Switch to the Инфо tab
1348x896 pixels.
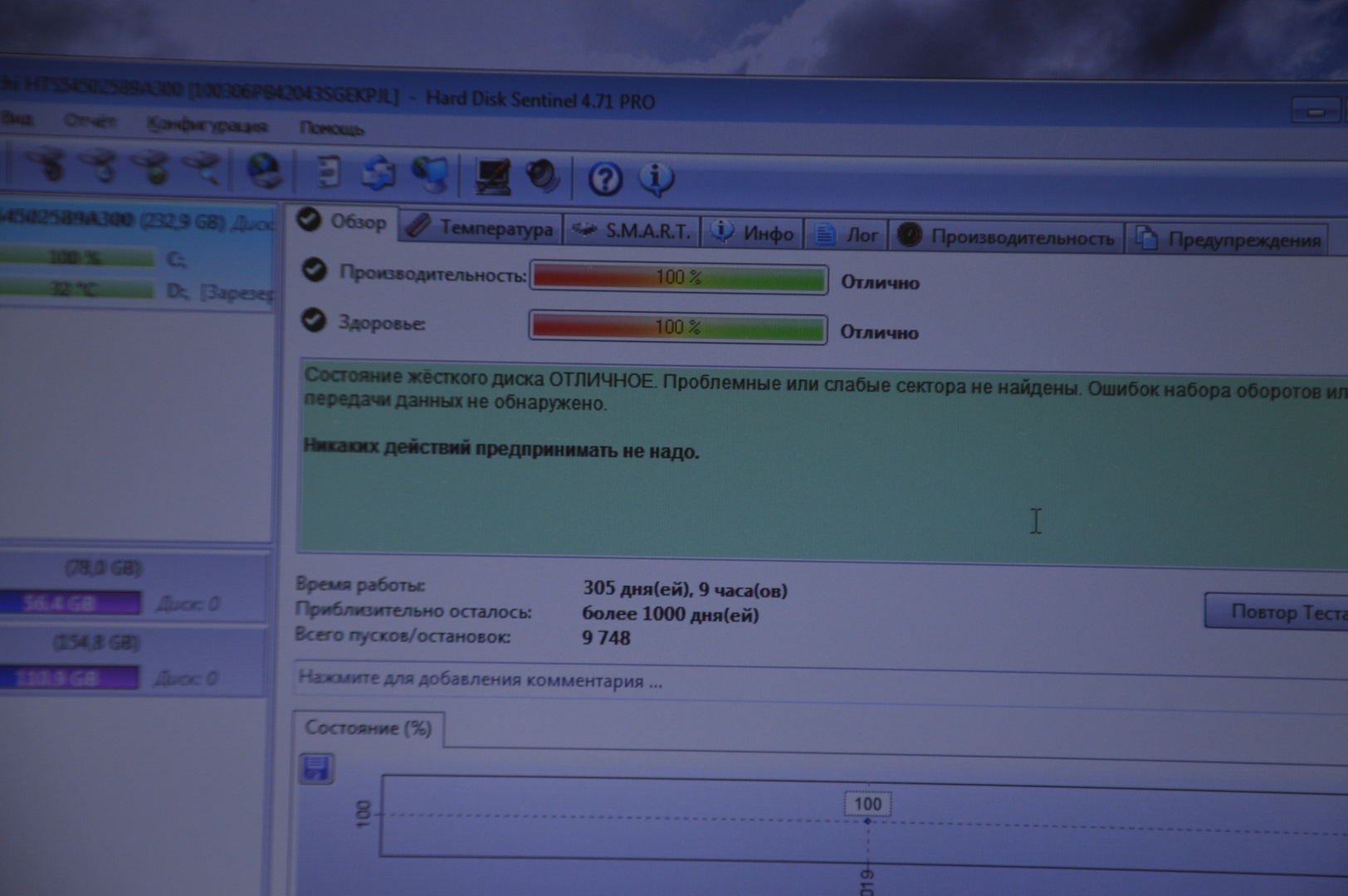(x=754, y=233)
